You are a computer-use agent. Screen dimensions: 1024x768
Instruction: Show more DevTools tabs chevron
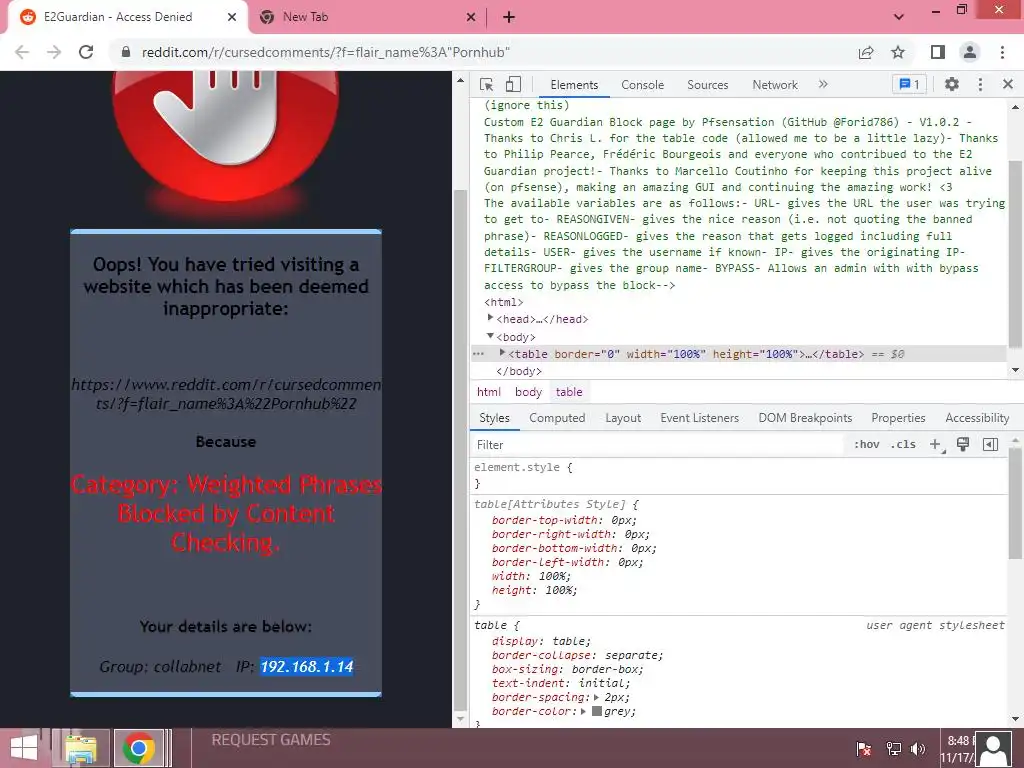point(823,84)
